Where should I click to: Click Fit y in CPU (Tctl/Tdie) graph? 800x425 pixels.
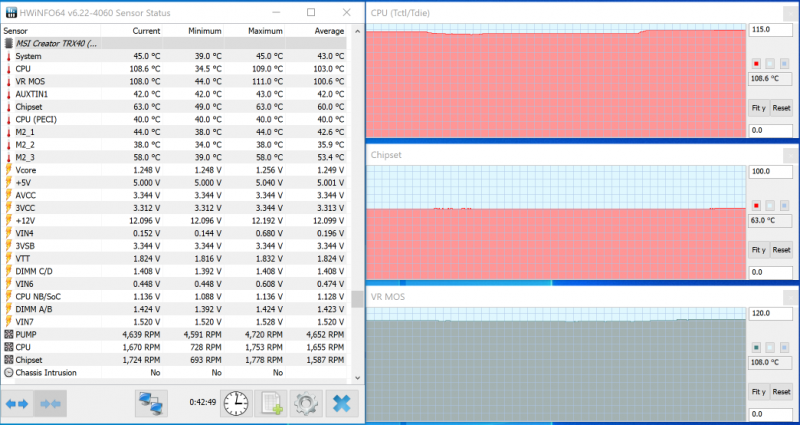point(759,108)
